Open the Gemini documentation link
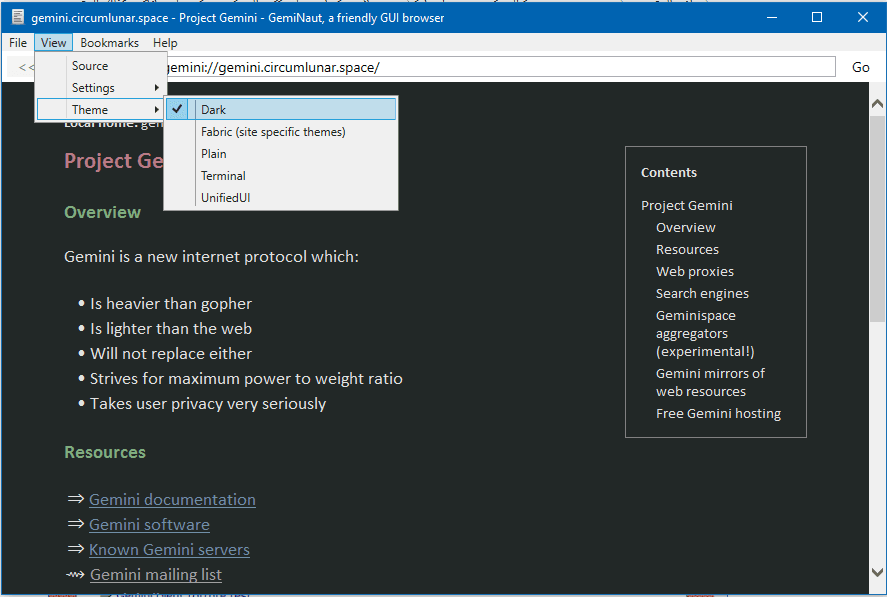 pyautogui.click(x=172, y=500)
